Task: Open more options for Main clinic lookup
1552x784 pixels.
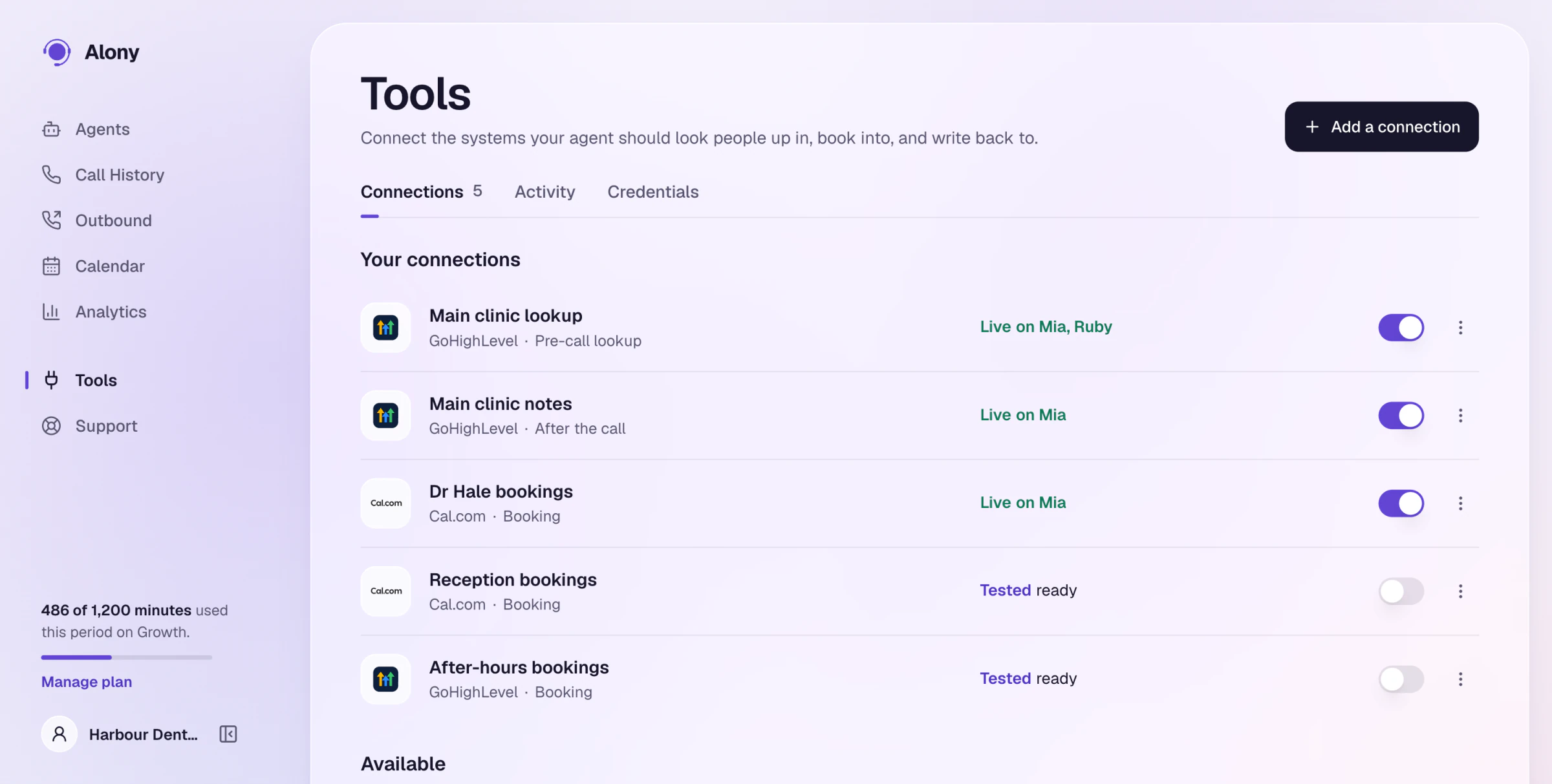Action: click(1460, 328)
